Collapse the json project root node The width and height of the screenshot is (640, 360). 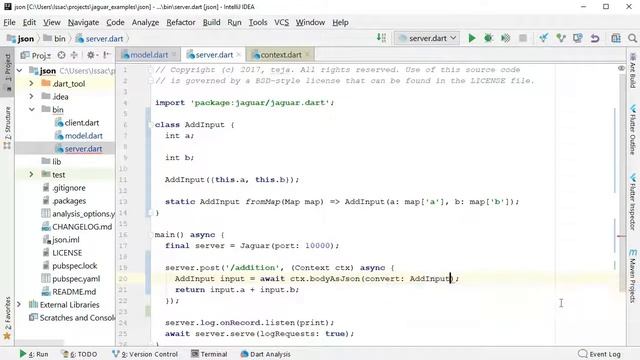click(20, 71)
